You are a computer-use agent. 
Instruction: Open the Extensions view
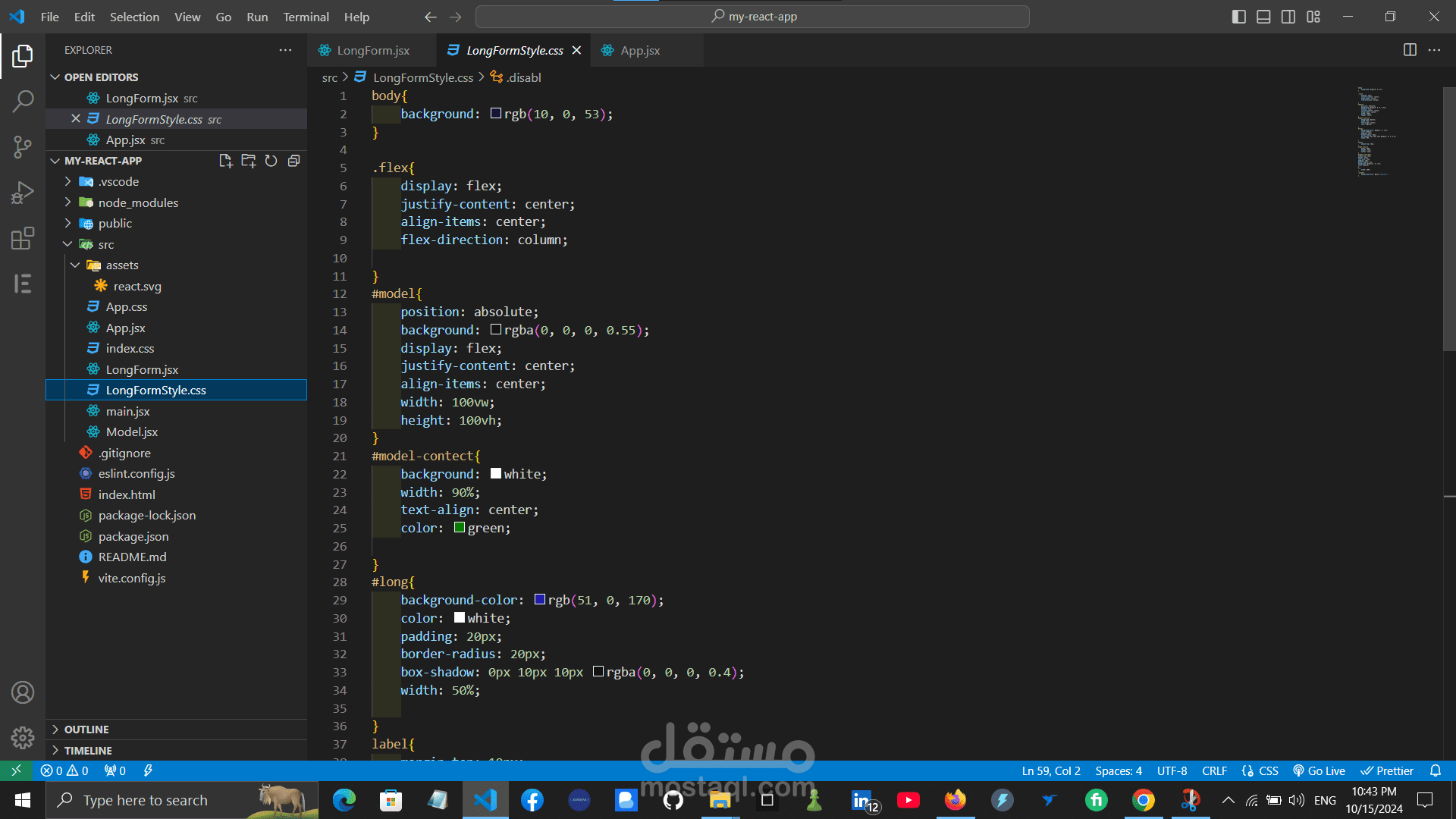(x=23, y=238)
